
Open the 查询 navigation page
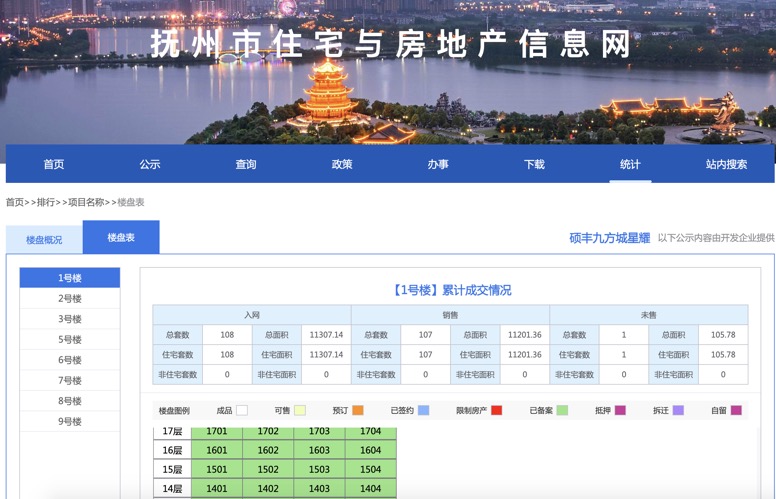pyautogui.click(x=246, y=164)
